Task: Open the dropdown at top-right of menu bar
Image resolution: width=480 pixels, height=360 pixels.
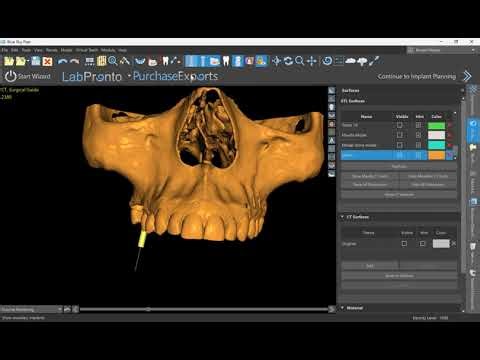Action: pos(441,50)
